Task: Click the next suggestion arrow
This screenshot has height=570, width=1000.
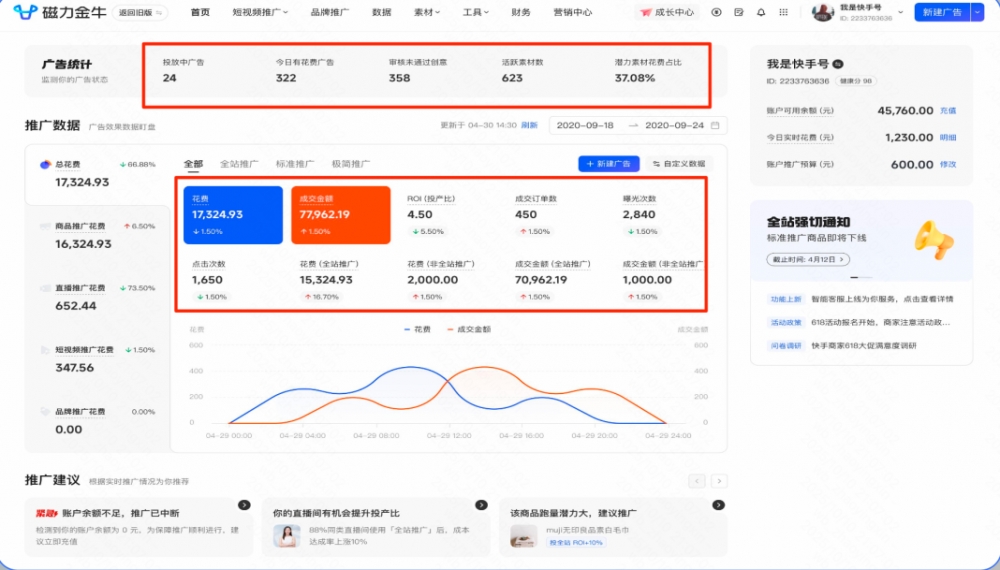Action: [x=719, y=481]
